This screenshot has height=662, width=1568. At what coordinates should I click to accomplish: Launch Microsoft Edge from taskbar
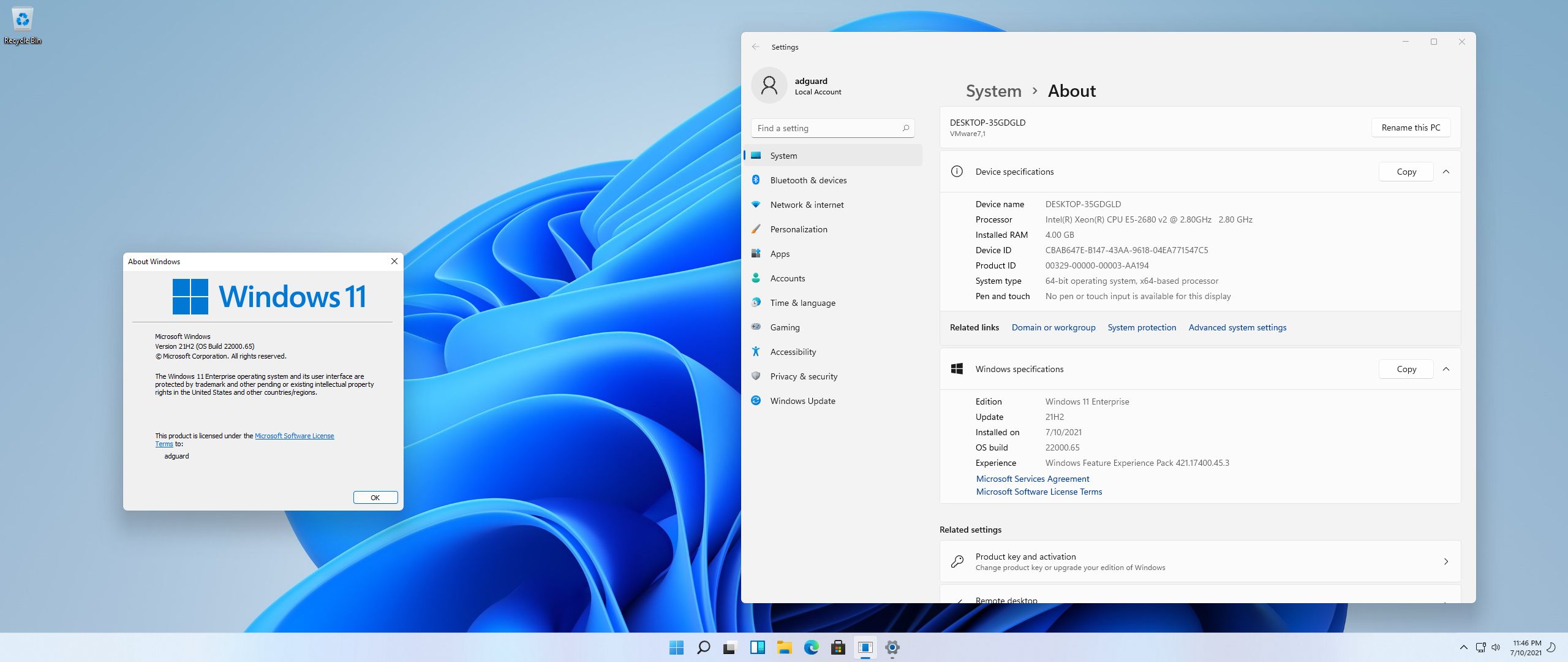tap(811, 647)
